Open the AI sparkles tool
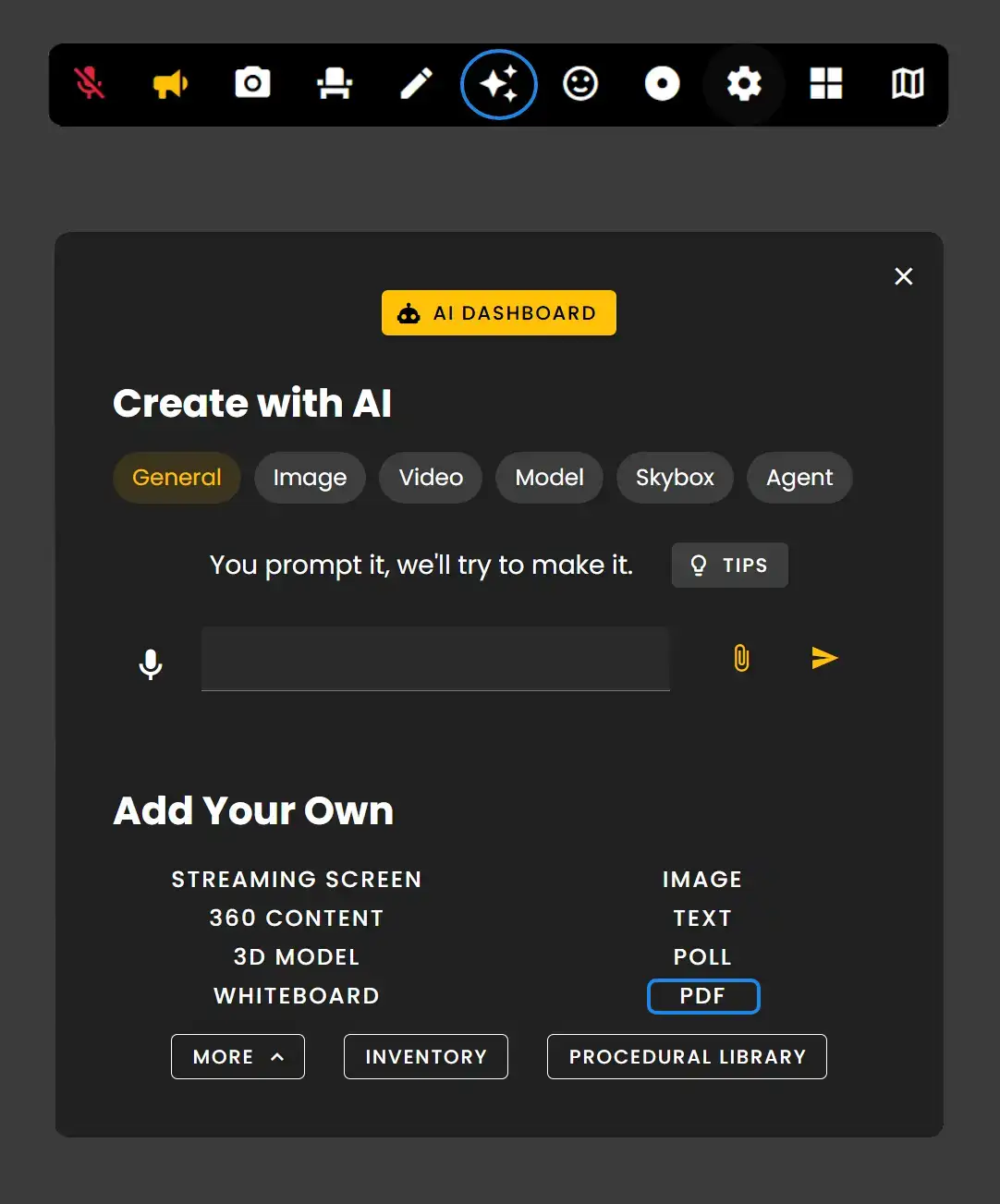This screenshot has height=1204, width=1000. click(499, 84)
